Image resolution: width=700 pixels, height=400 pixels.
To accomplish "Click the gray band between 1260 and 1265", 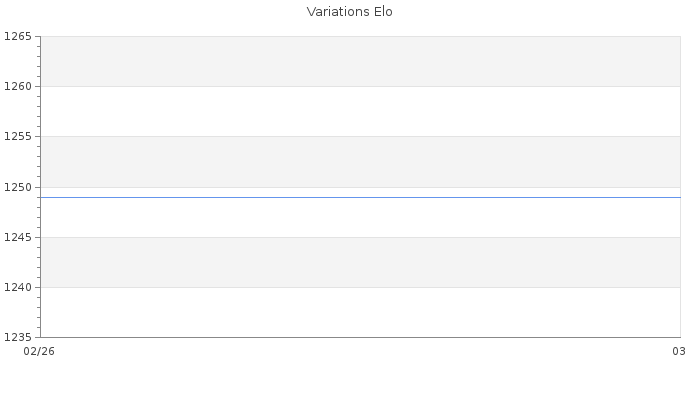I will (360, 61).
